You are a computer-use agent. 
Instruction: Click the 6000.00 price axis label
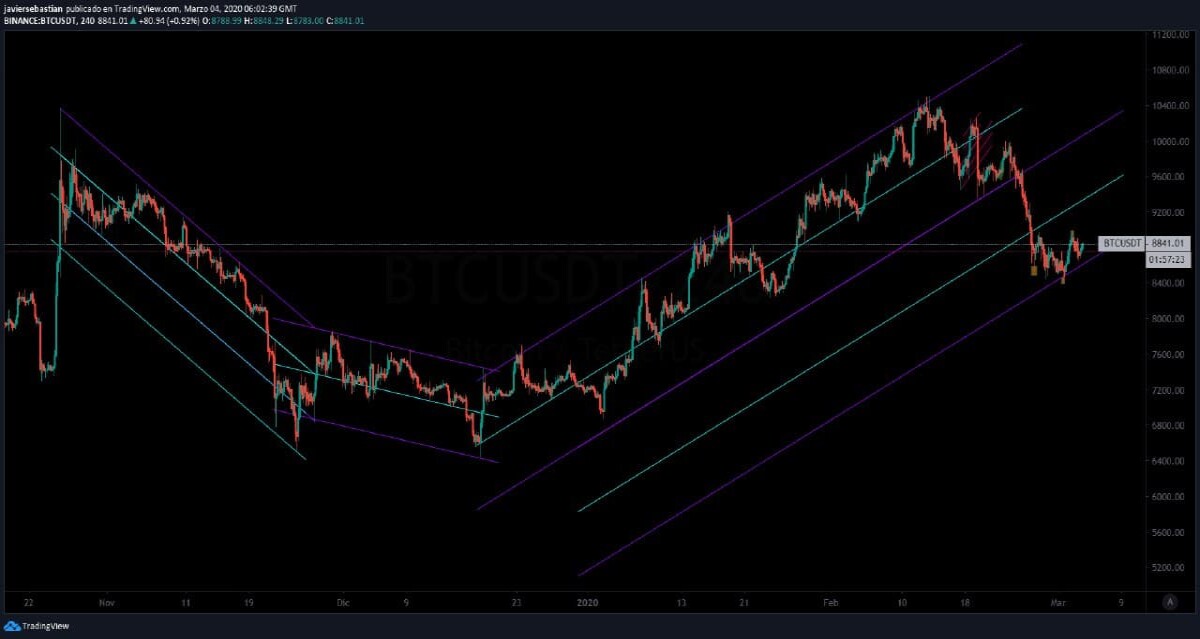pyautogui.click(x=1168, y=497)
